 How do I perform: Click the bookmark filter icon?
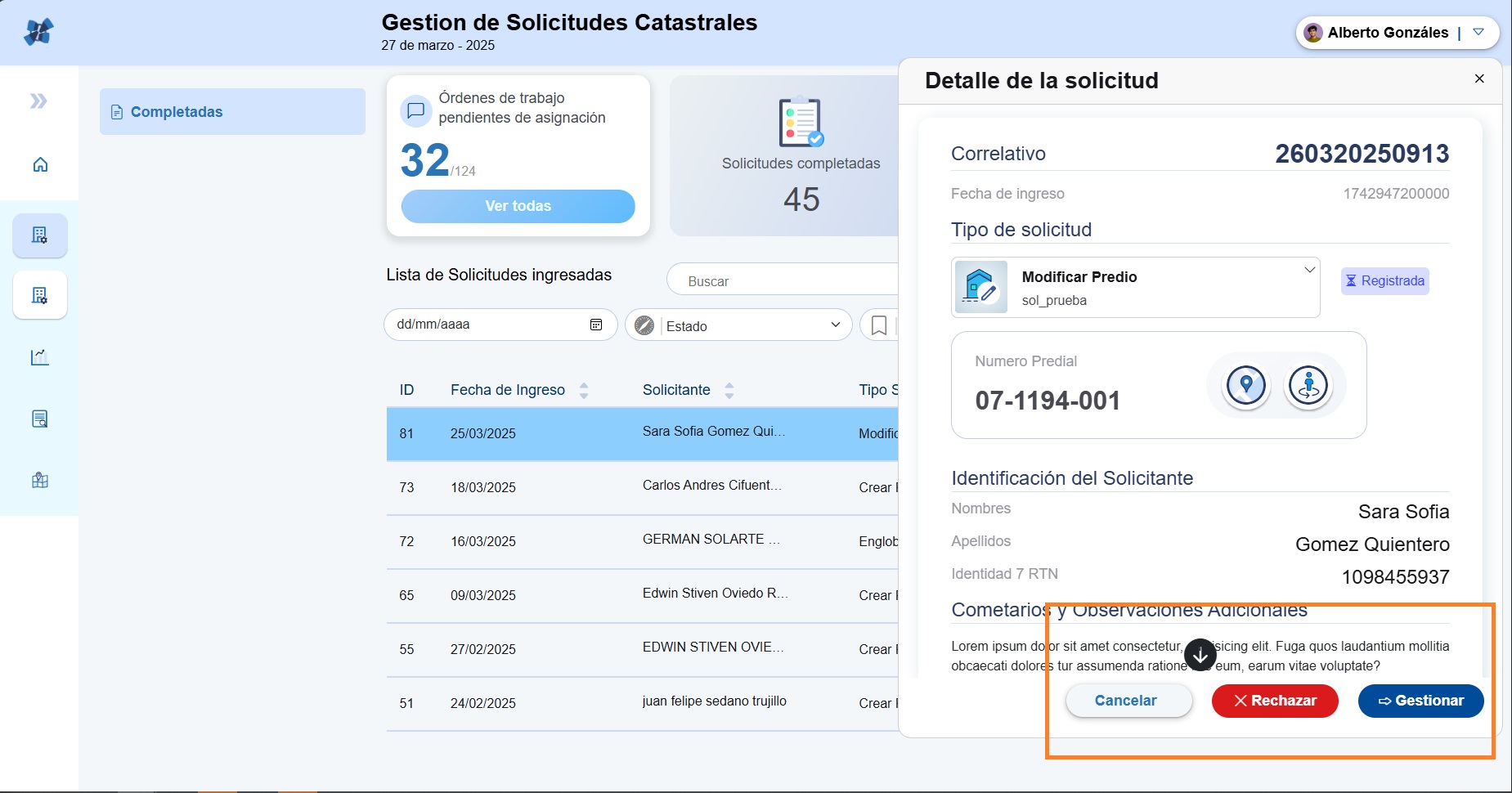879,325
